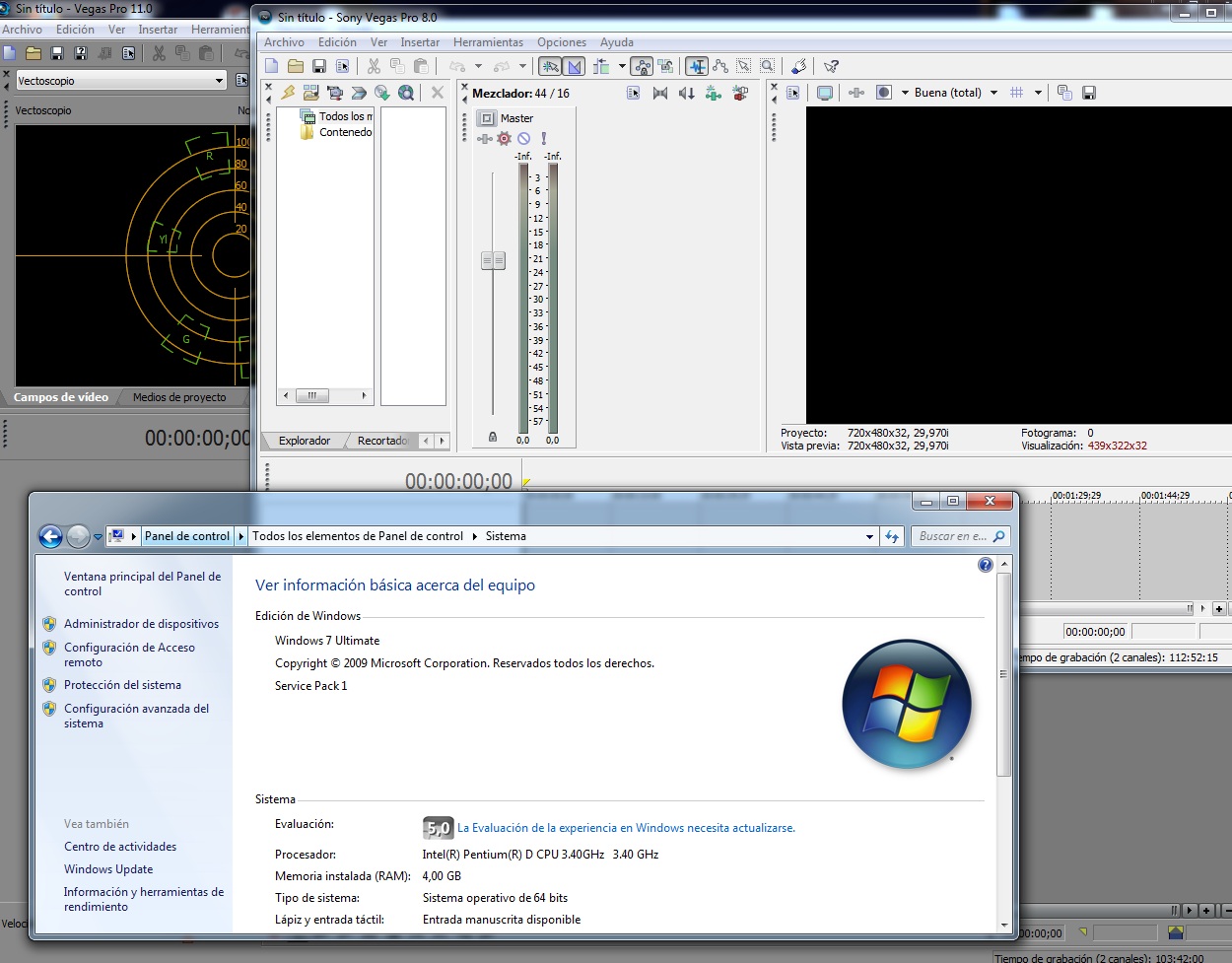Screen dimensions: 1232x963
Task: Open Archivo menu in Vegas Pro 8.0
Action: click(284, 42)
